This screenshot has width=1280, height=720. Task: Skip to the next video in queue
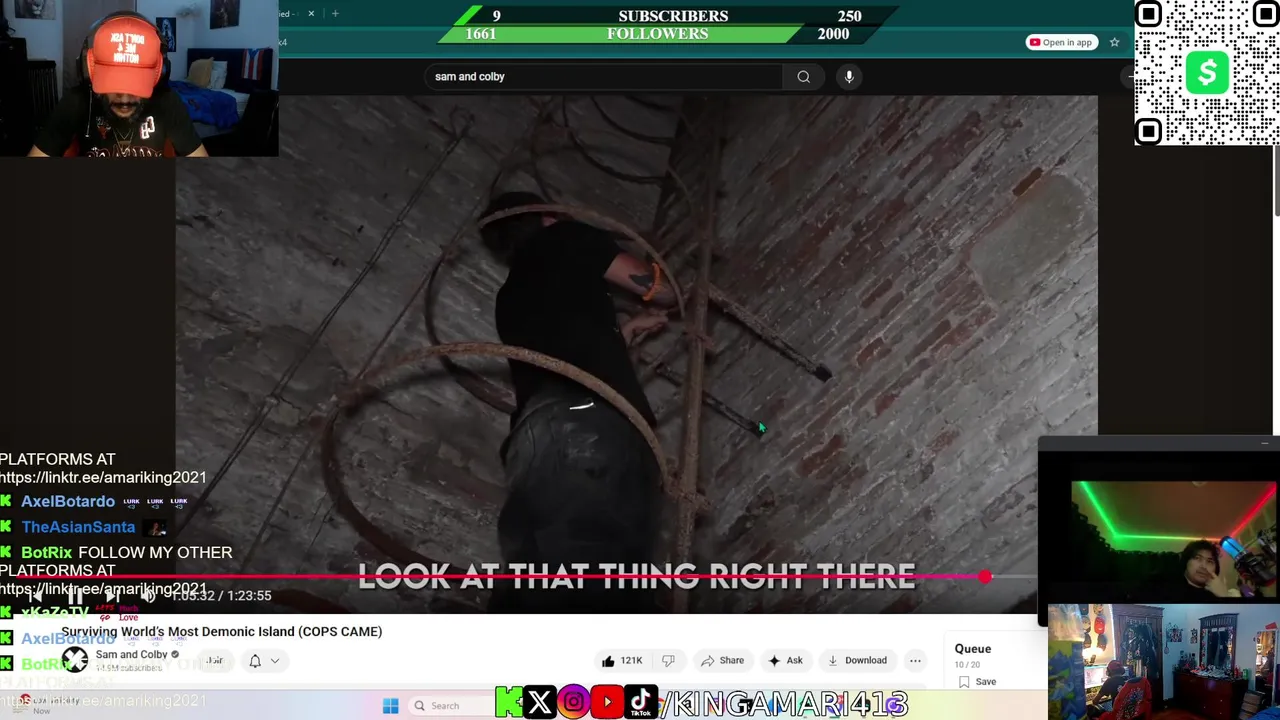pos(112,595)
